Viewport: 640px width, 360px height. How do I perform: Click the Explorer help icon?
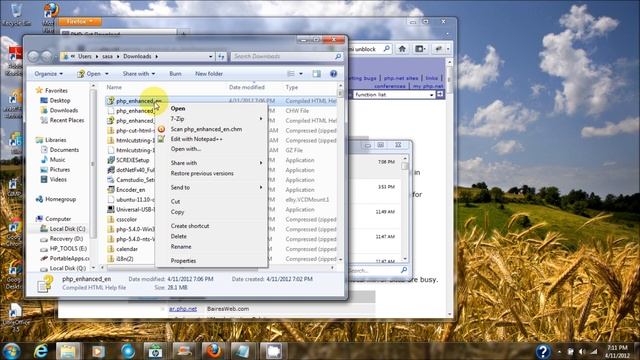333,74
